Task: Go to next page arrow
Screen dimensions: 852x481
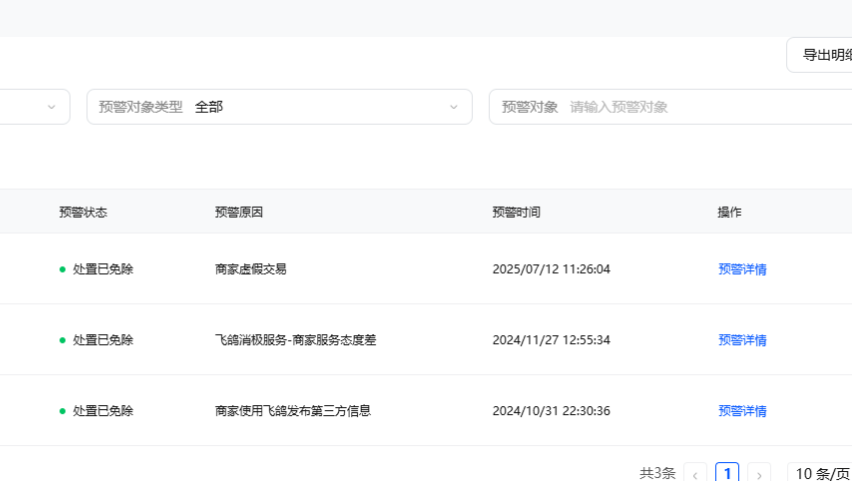Action: click(x=759, y=473)
